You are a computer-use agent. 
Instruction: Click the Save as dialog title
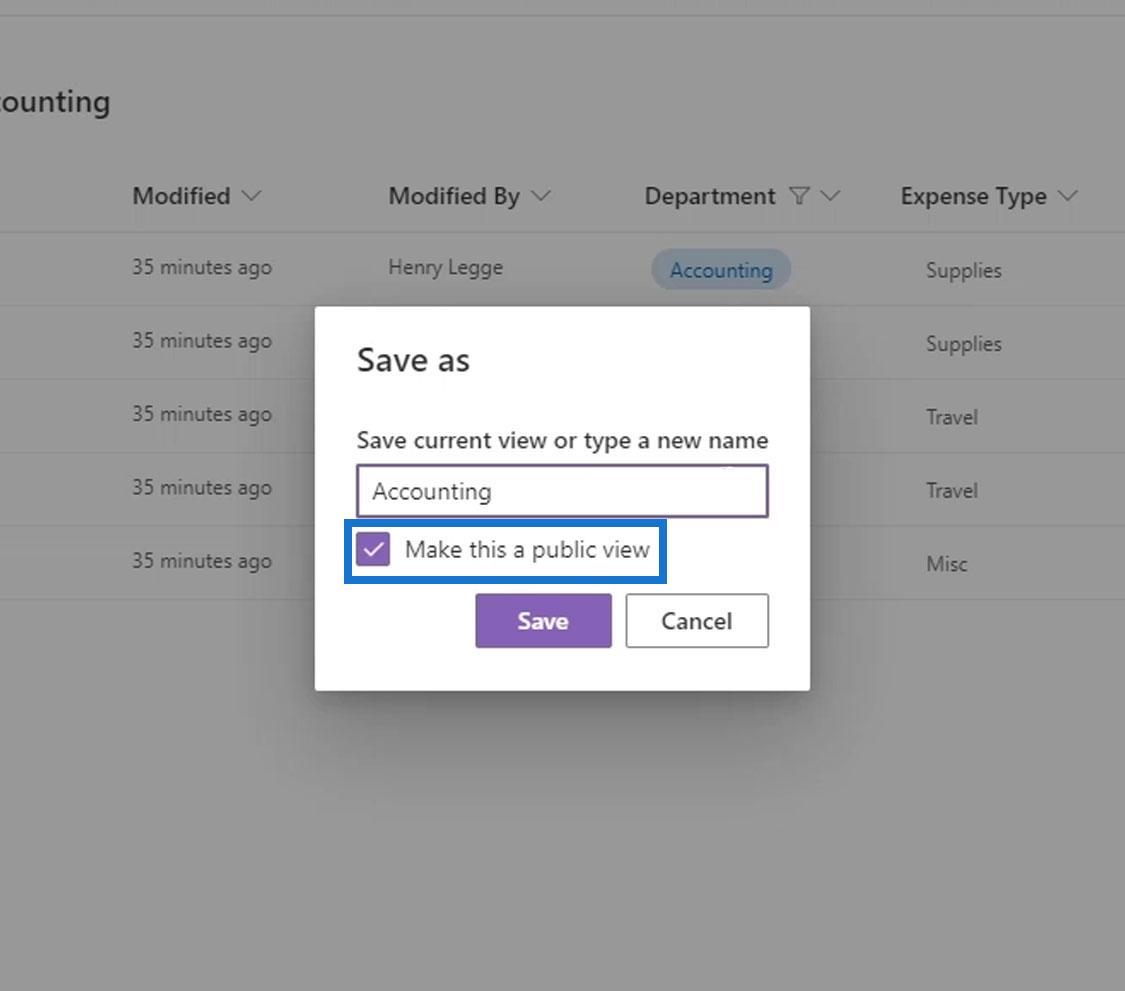pos(413,360)
